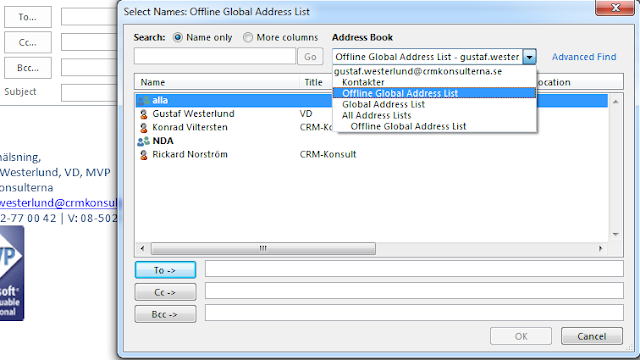640x360 pixels.
Task: Click the horizontal scrollbar left arrow
Action: pyautogui.click(x=142, y=248)
